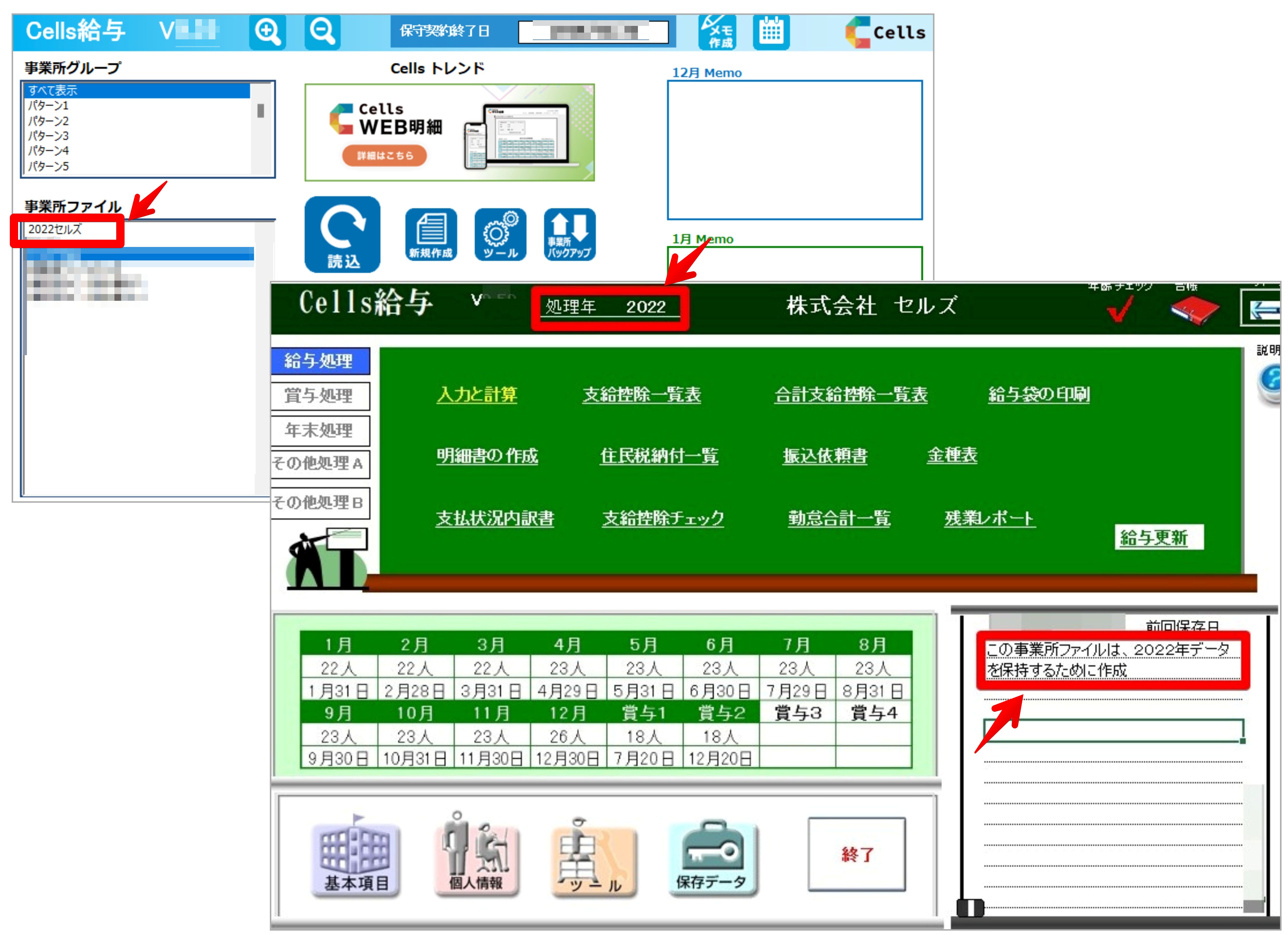Click the red ledger book icon
This screenshot has width=1288, height=935.
point(1195,311)
